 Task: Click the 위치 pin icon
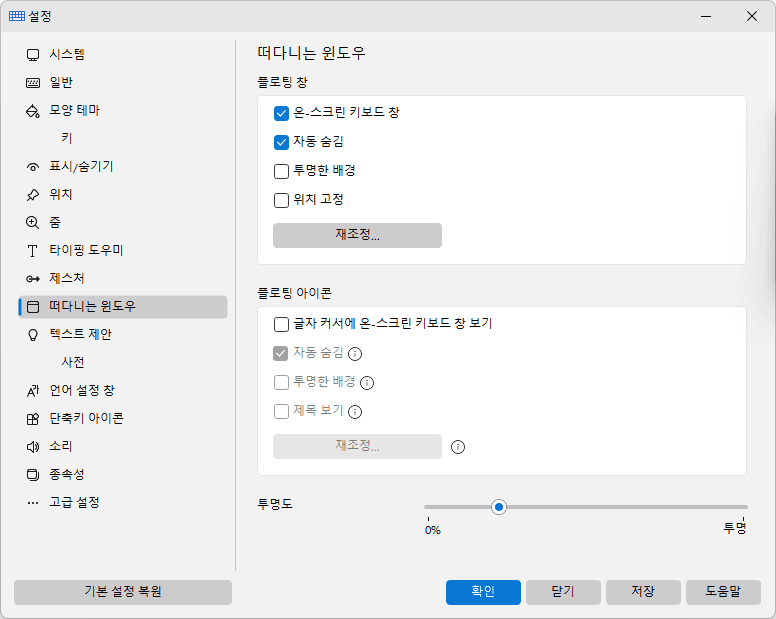click(x=33, y=195)
